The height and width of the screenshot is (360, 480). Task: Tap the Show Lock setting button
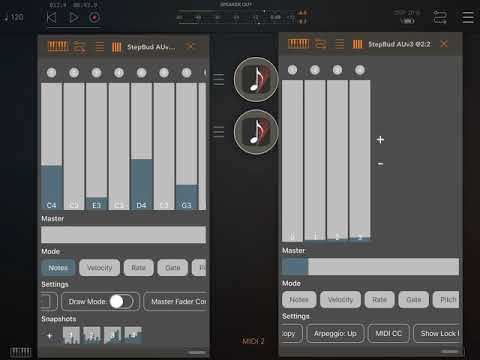pyautogui.click(x=437, y=333)
